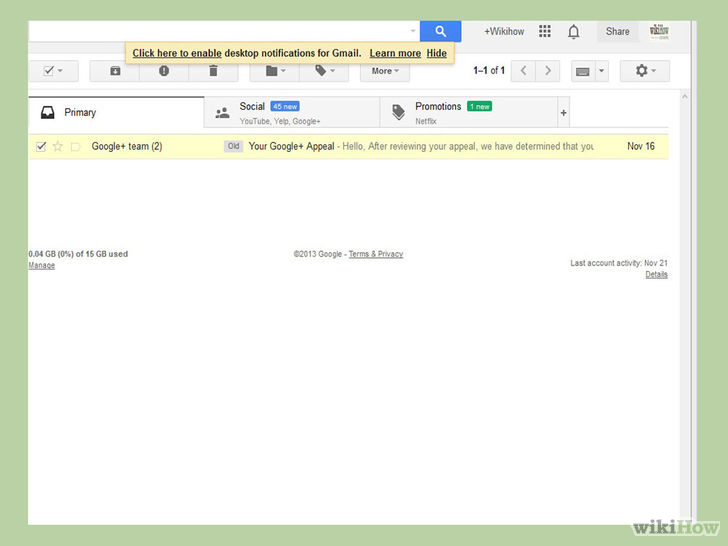
Task: Open the Wikihow profile avatar
Action: 659,31
